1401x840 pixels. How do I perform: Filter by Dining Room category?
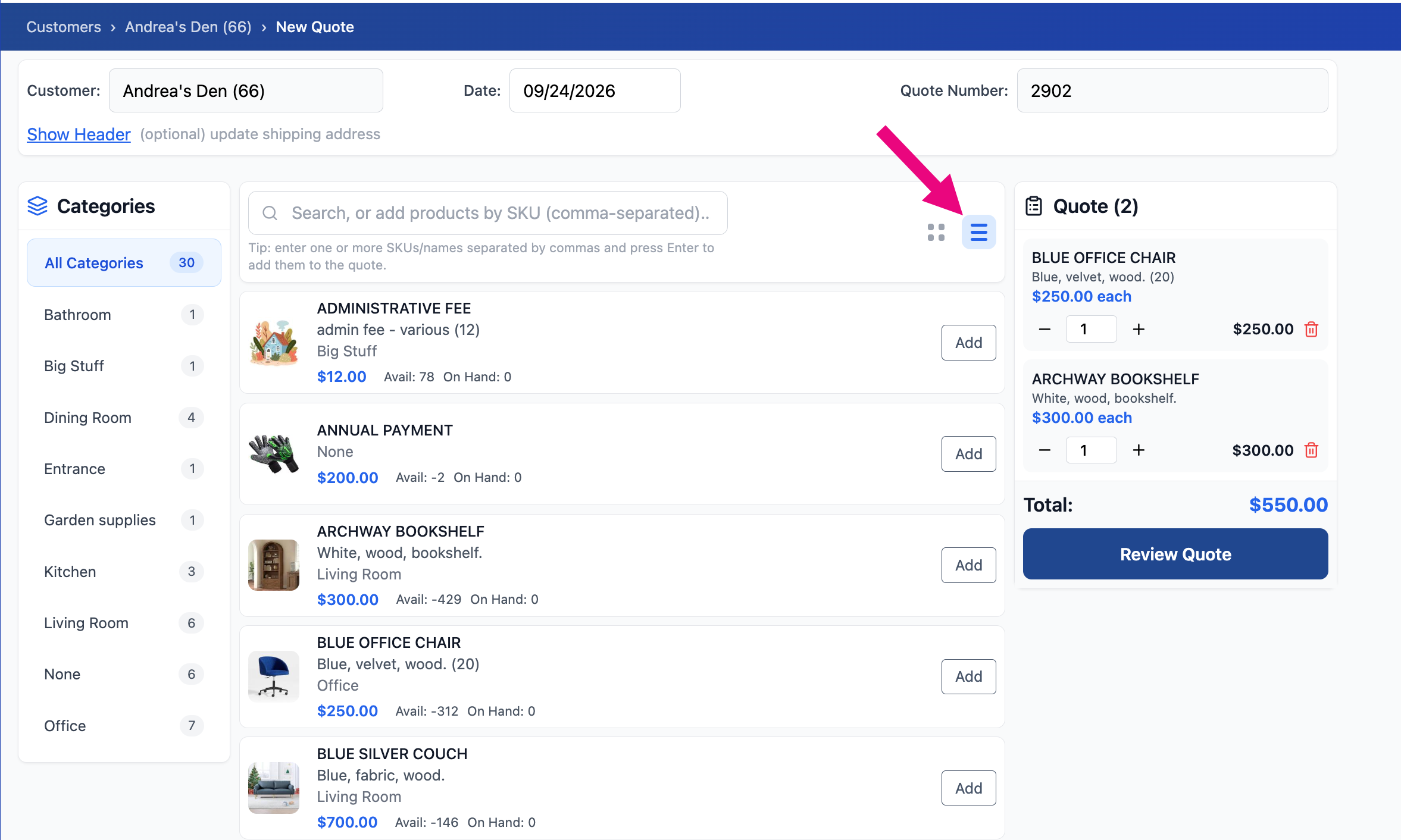124,418
